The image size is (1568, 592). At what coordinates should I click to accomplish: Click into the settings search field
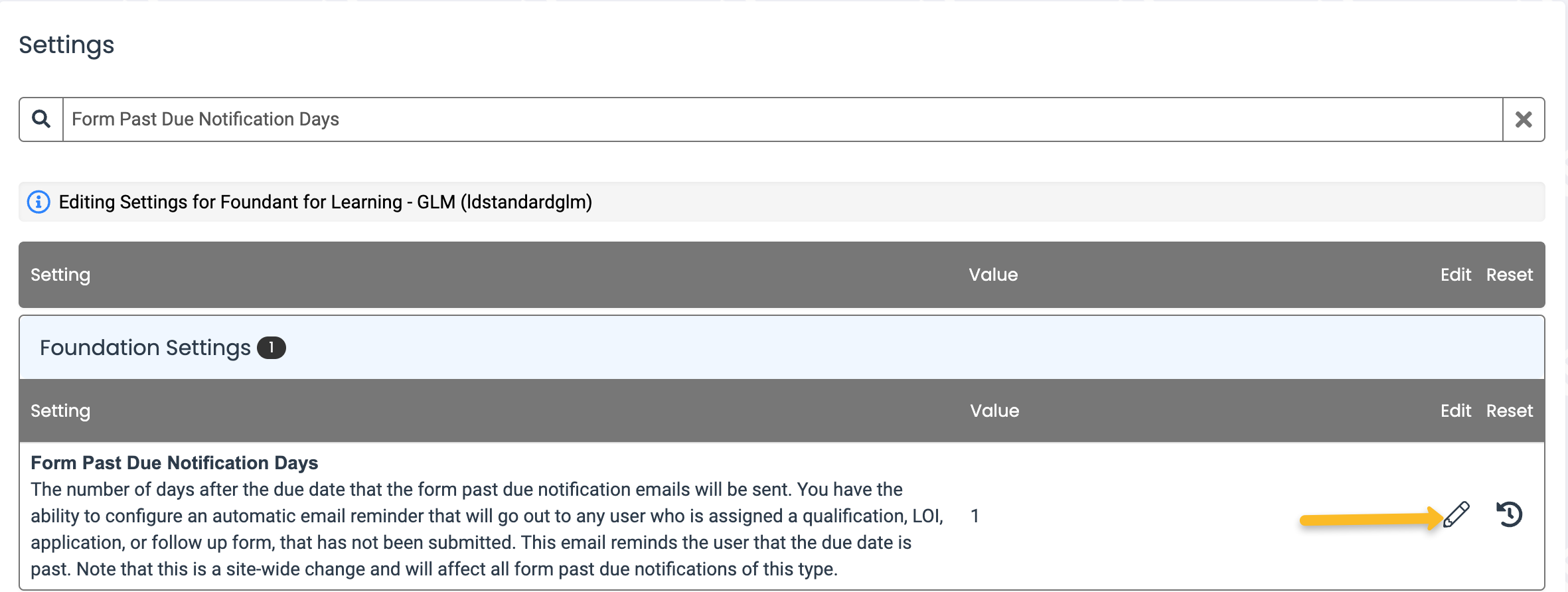click(783, 119)
